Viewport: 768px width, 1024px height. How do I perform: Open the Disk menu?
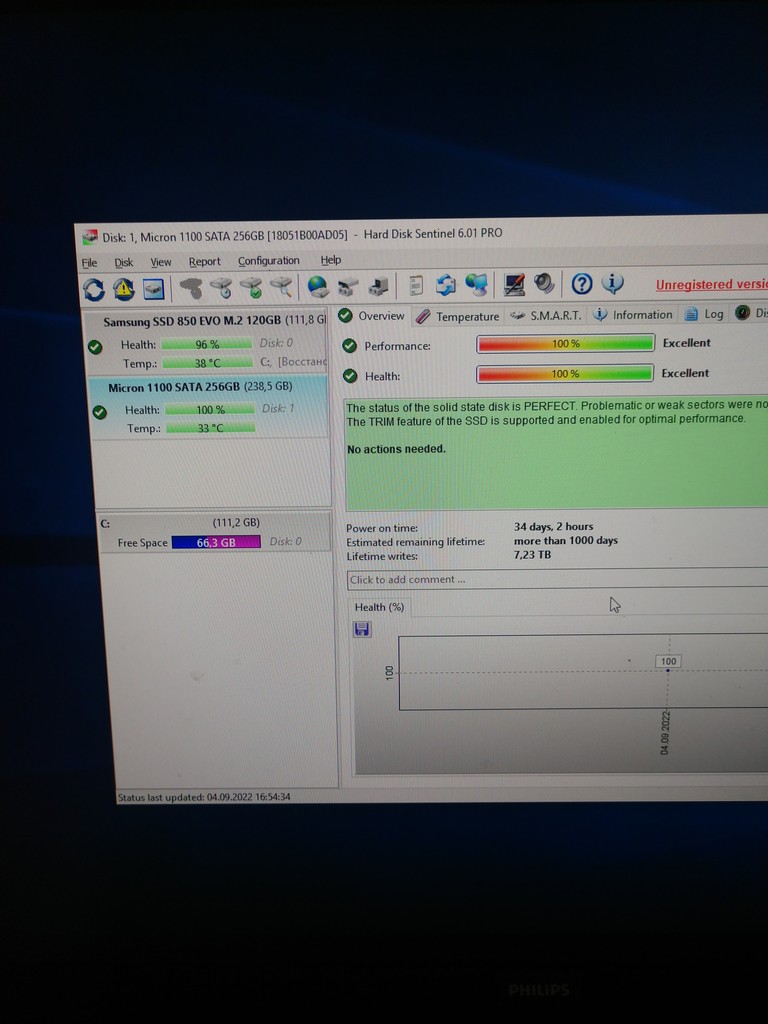123,263
